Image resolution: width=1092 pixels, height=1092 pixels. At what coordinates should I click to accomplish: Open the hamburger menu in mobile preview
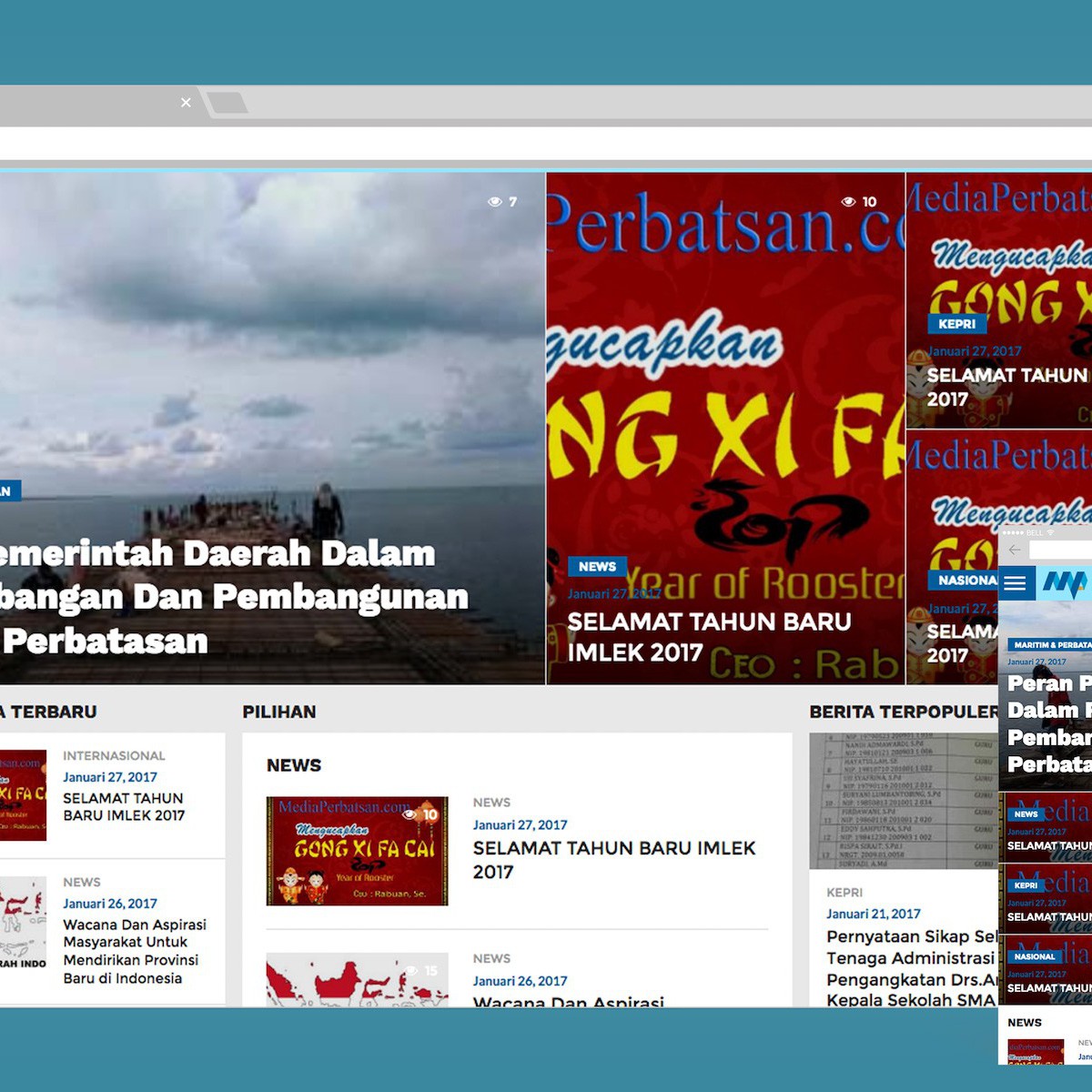(x=1015, y=582)
